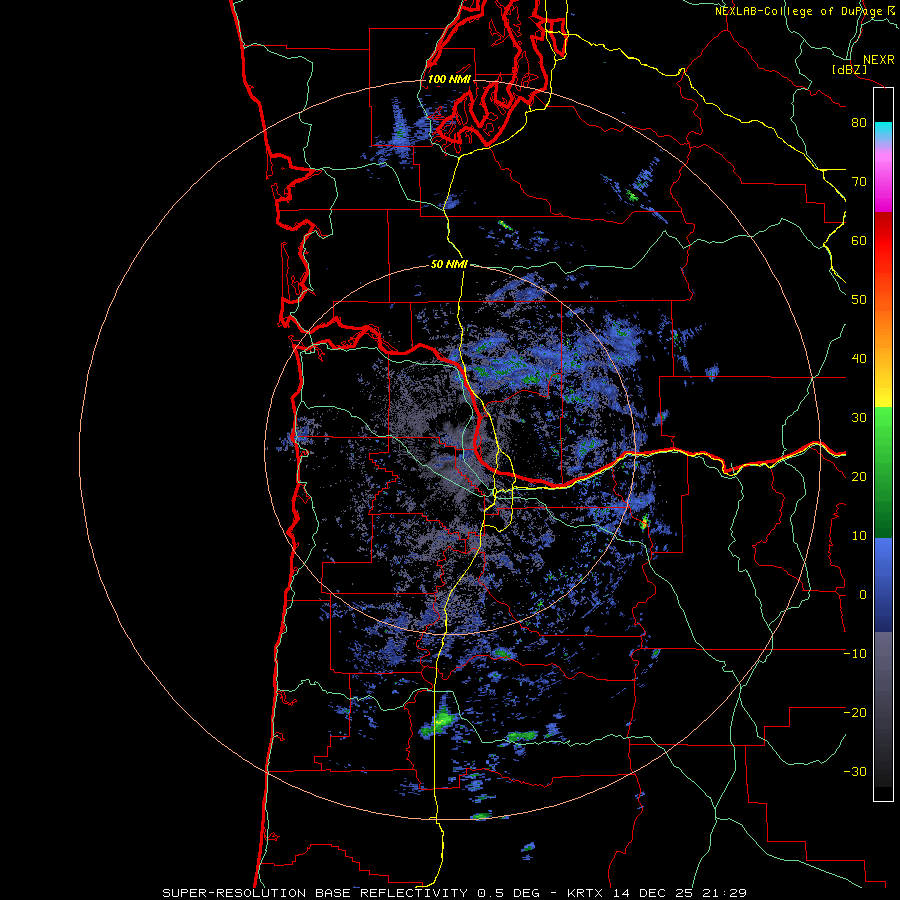This screenshot has height=900, width=900.
Task: Click the -30 value on the dBZ scale
Action: pos(855,772)
